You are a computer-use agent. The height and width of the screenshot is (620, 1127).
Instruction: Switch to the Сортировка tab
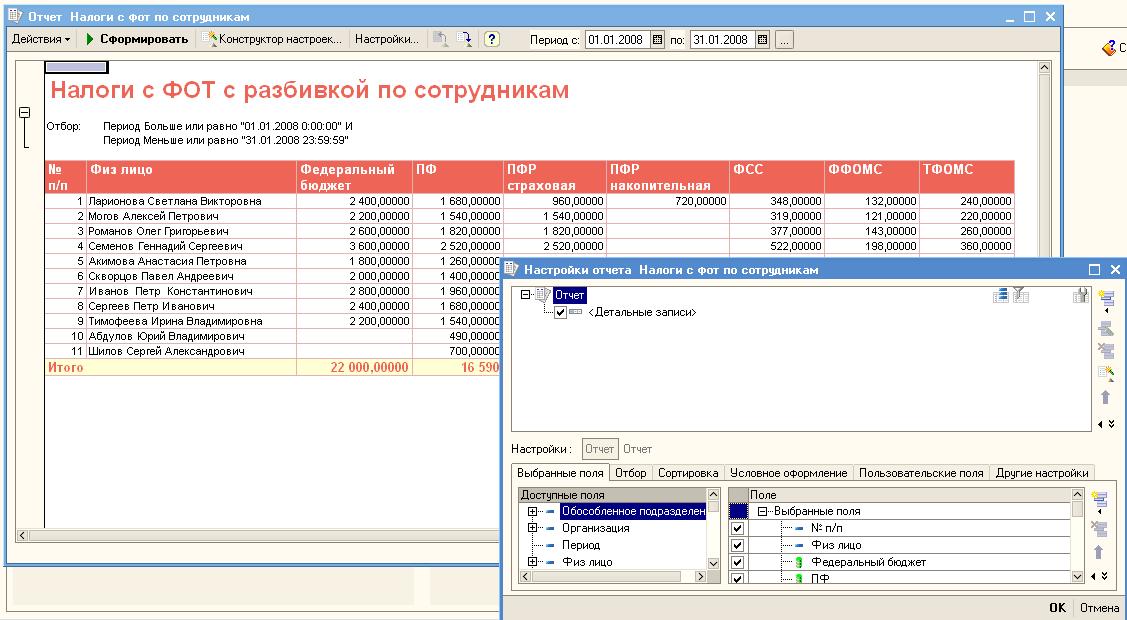pos(687,471)
